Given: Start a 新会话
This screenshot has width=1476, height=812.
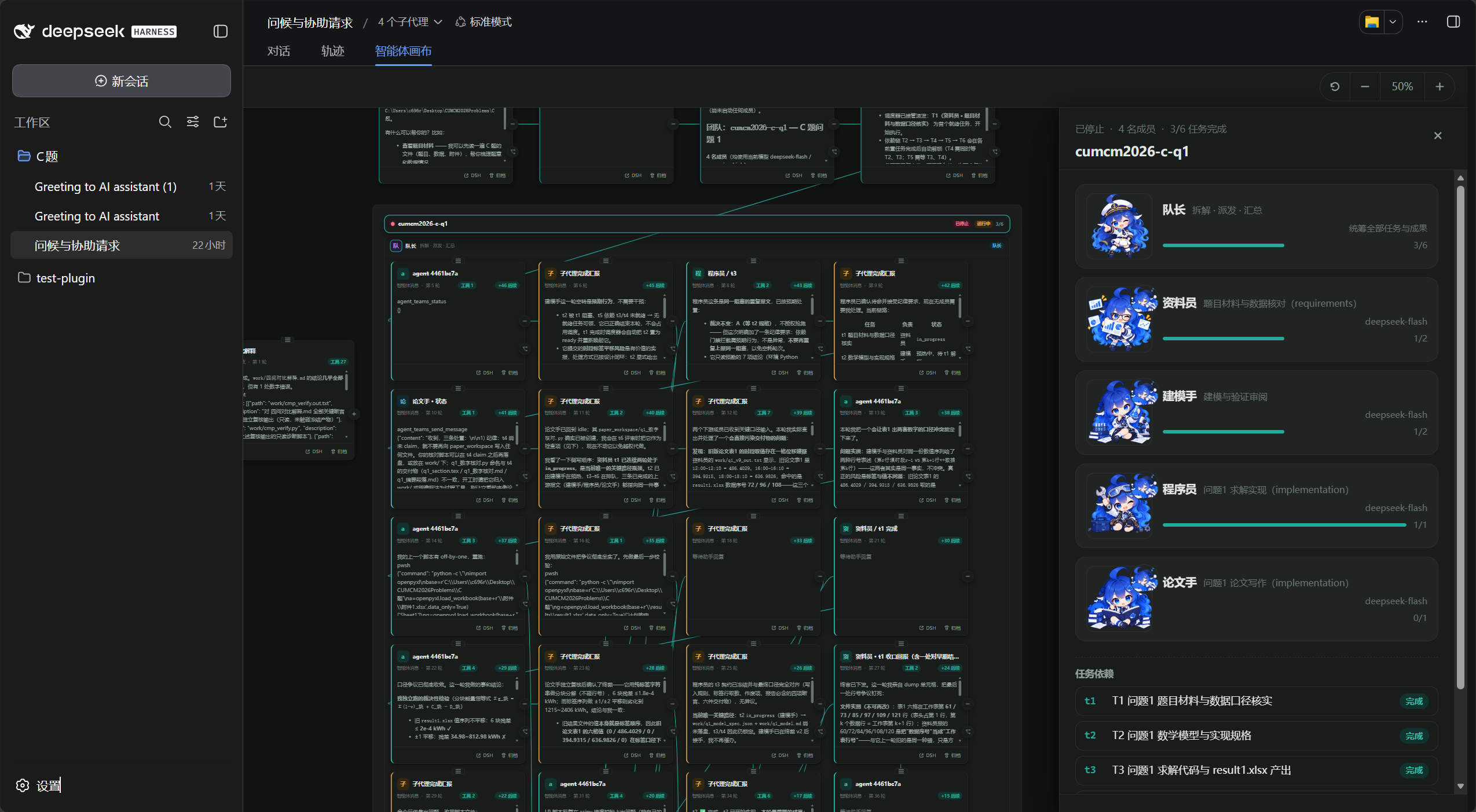Looking at the screenshot, I should point(122,81).
